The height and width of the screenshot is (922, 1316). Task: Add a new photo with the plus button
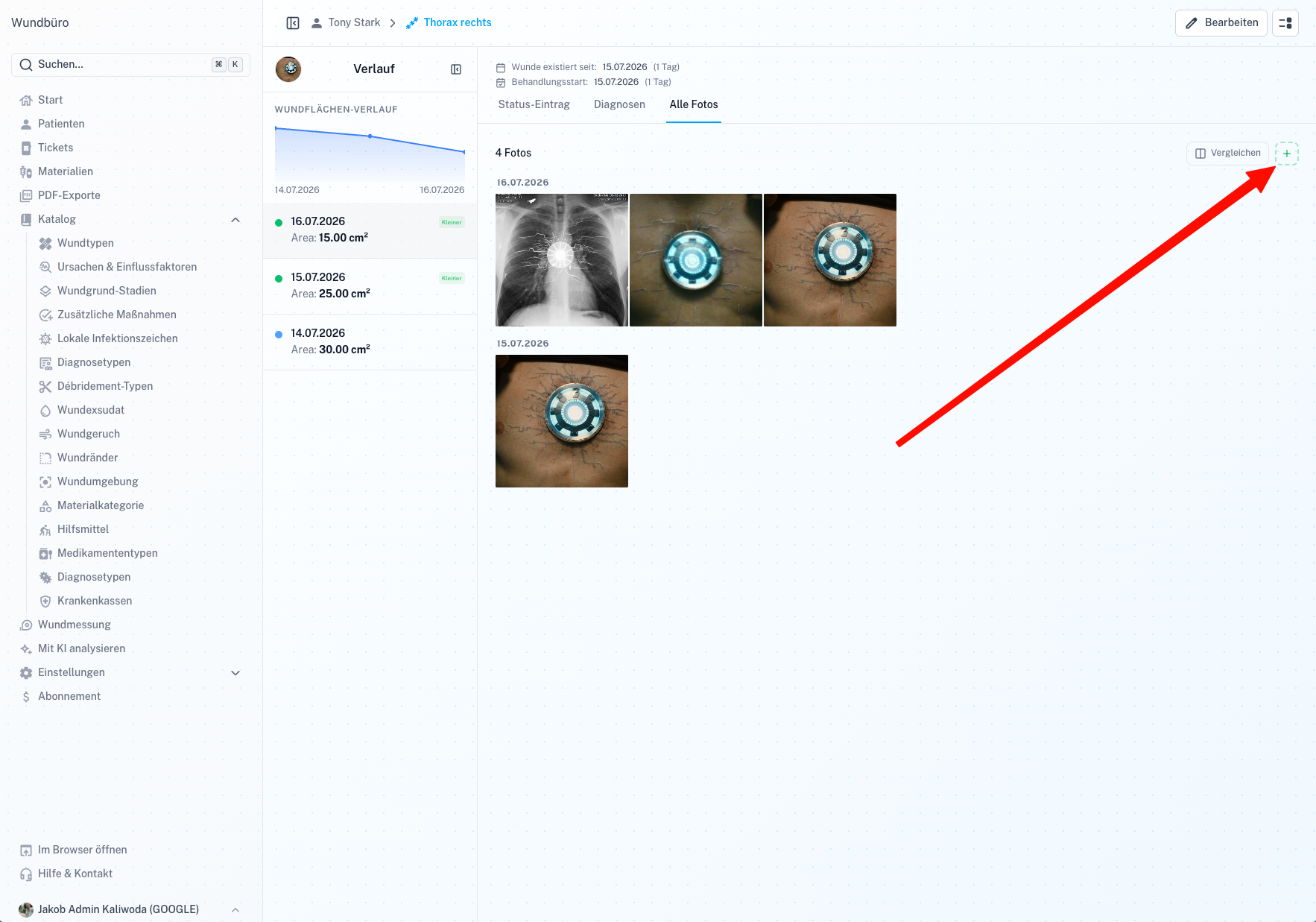coord(1287,154)
